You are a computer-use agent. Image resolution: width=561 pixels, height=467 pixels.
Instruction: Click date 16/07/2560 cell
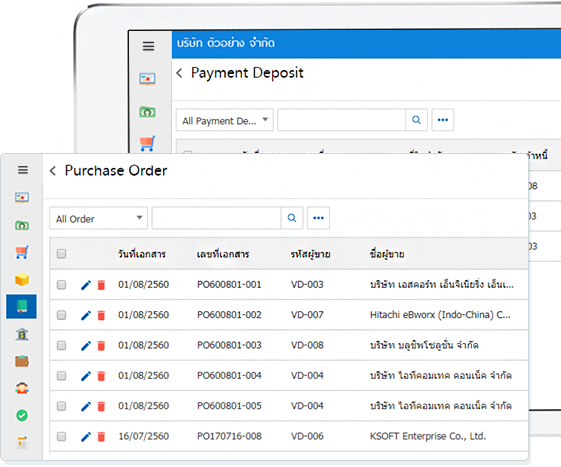(x=143, y=436)
